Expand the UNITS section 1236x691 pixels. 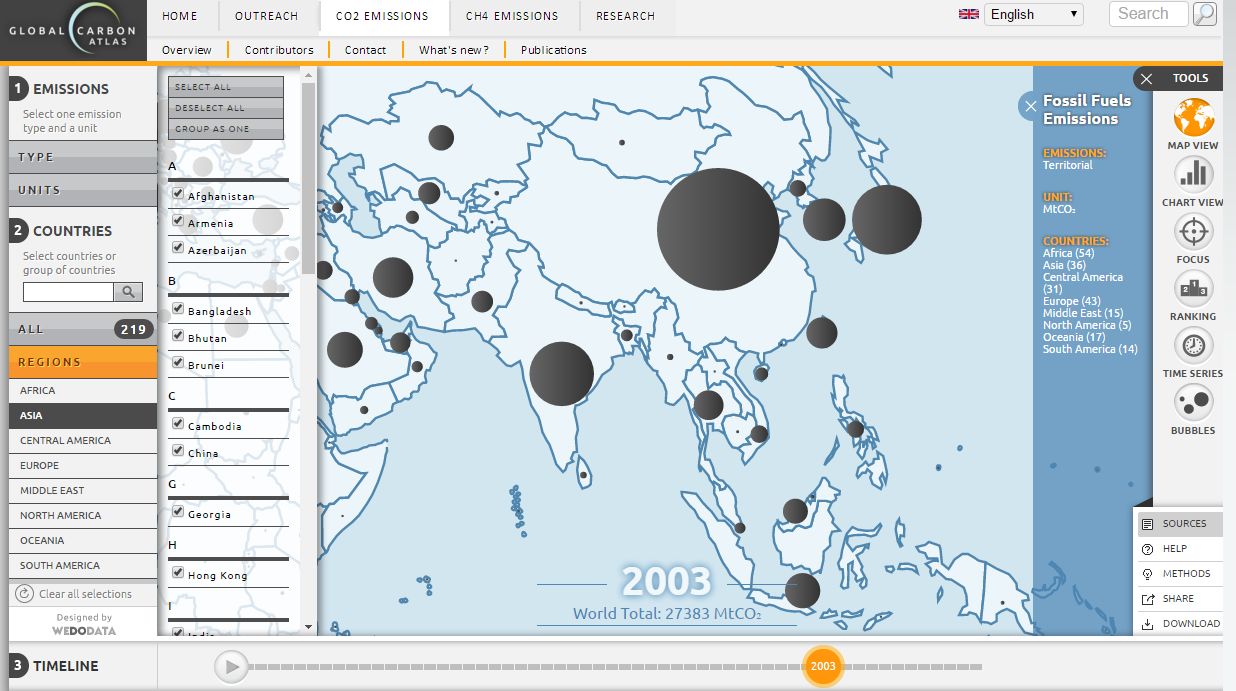coord(83,190)
